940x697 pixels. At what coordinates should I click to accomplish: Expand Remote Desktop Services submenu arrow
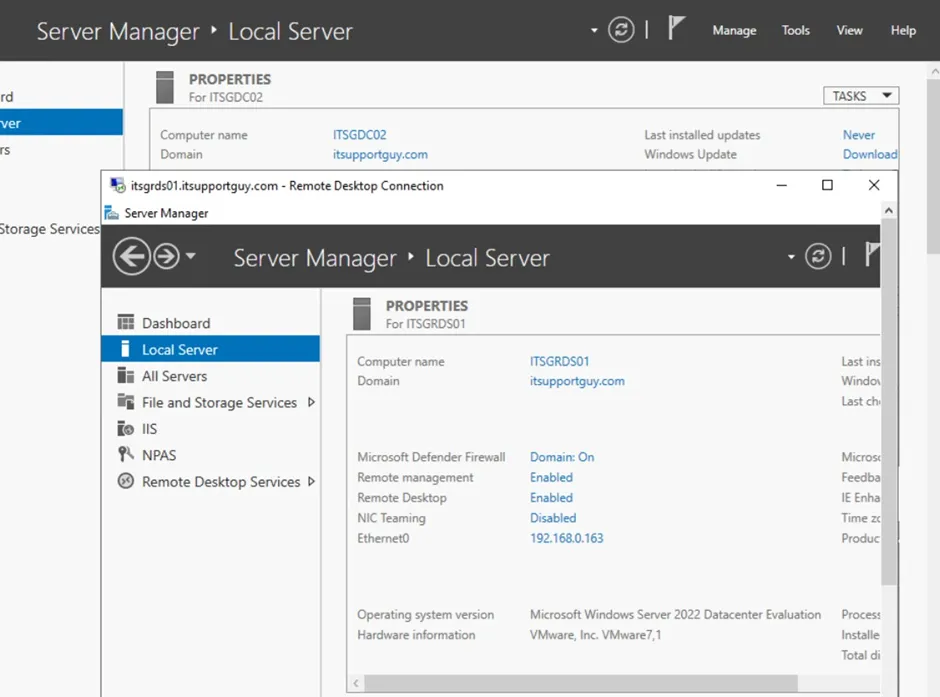(x=311, y=482)
